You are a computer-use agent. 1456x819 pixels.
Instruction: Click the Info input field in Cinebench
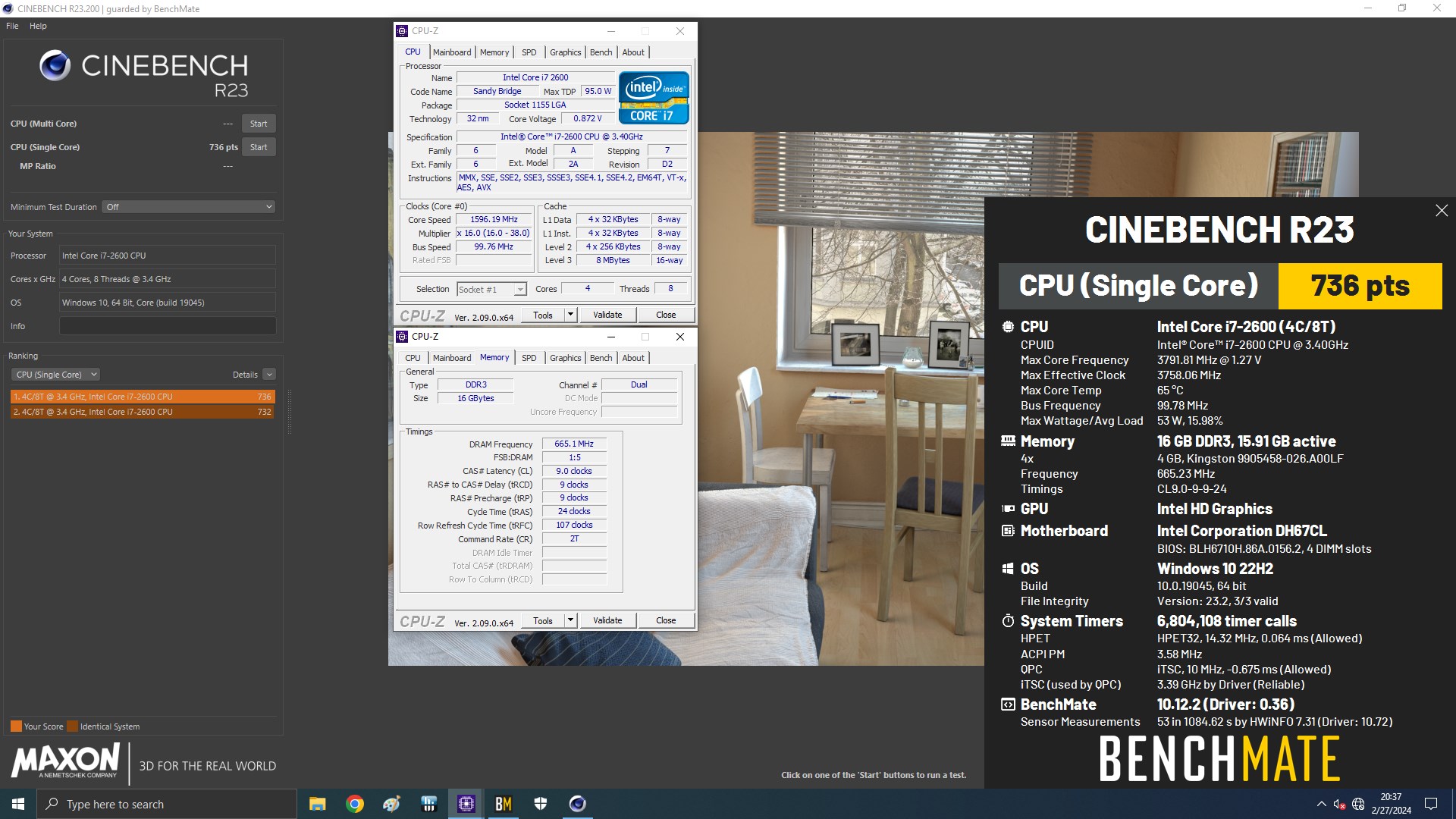tap(168, 326)
